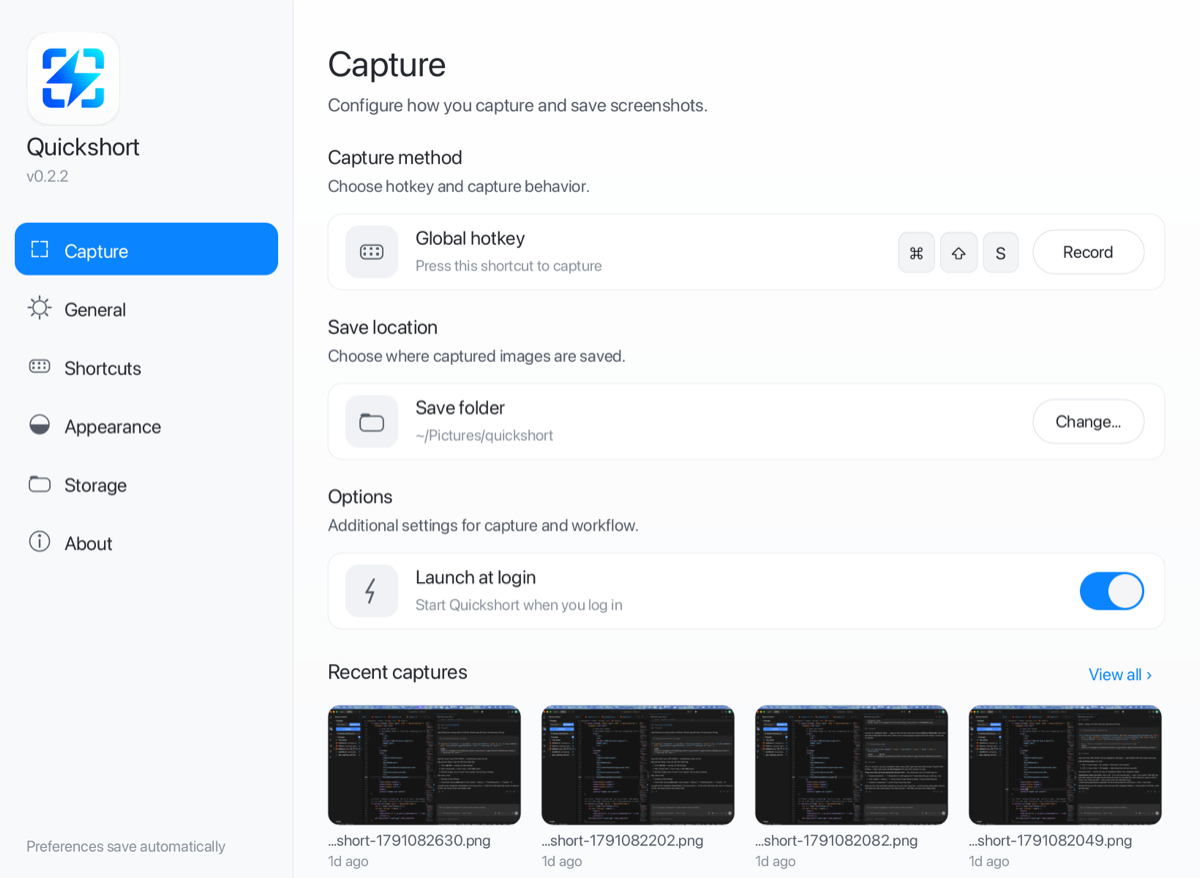This screenshot has height=878, width=1200.
Task: Click the Storage folder icon in sidebar
Action: coord(40,484)
